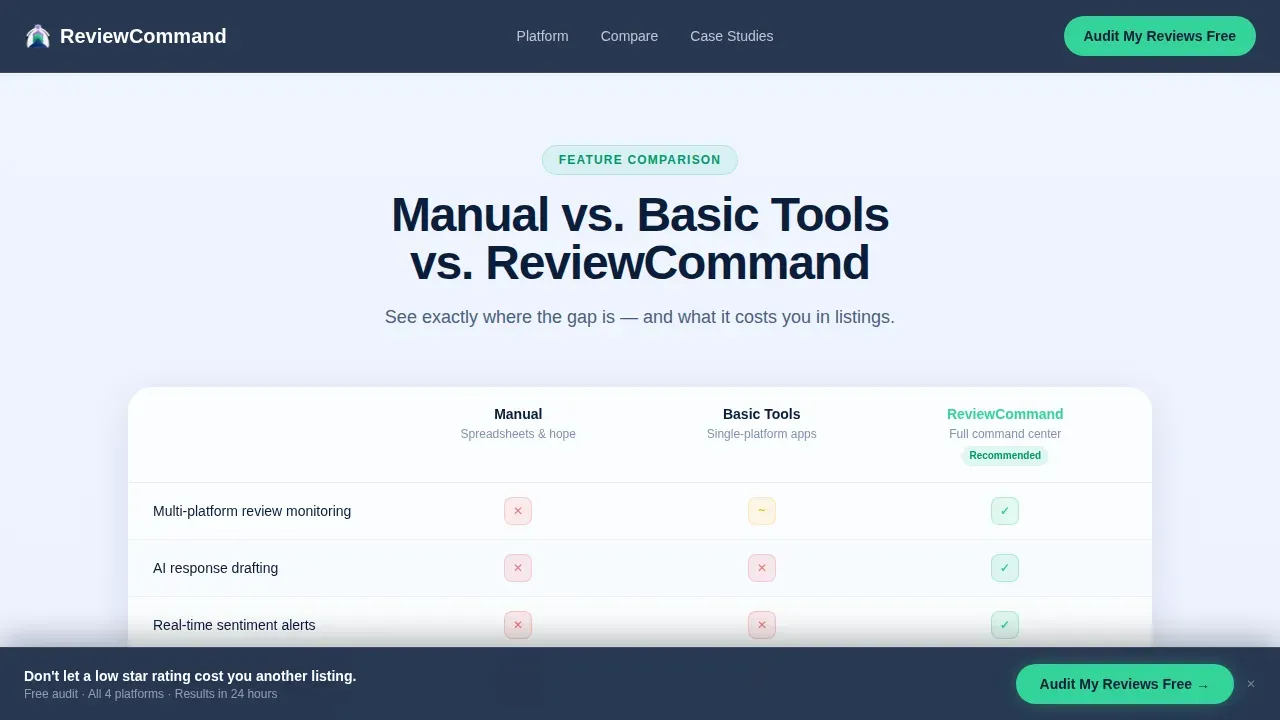Image resolution: width=1280 pixels, height=720 pixels.
Task: Click the Manual cross for Multi-platform review monitoring
Action: click(518, 511)
